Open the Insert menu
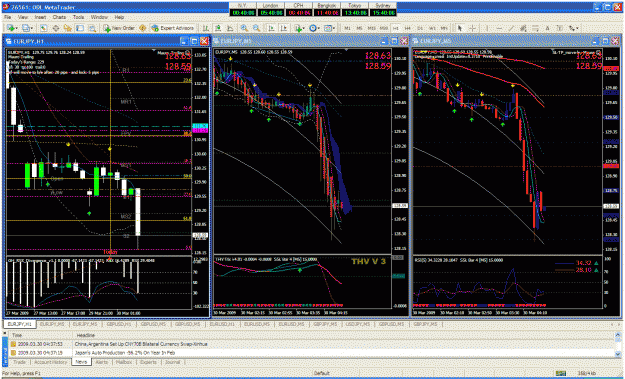625x379 pixels. point(40,17)
